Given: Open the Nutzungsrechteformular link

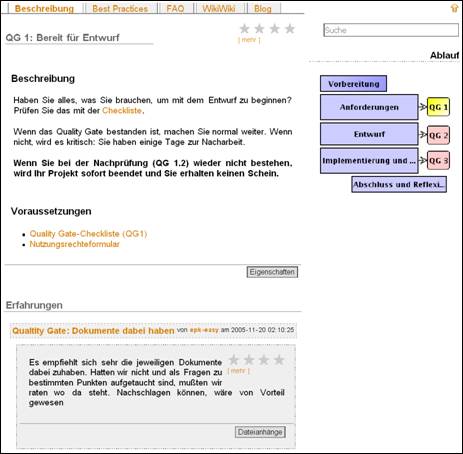Looking at the screenshot, I should (74, 244).
